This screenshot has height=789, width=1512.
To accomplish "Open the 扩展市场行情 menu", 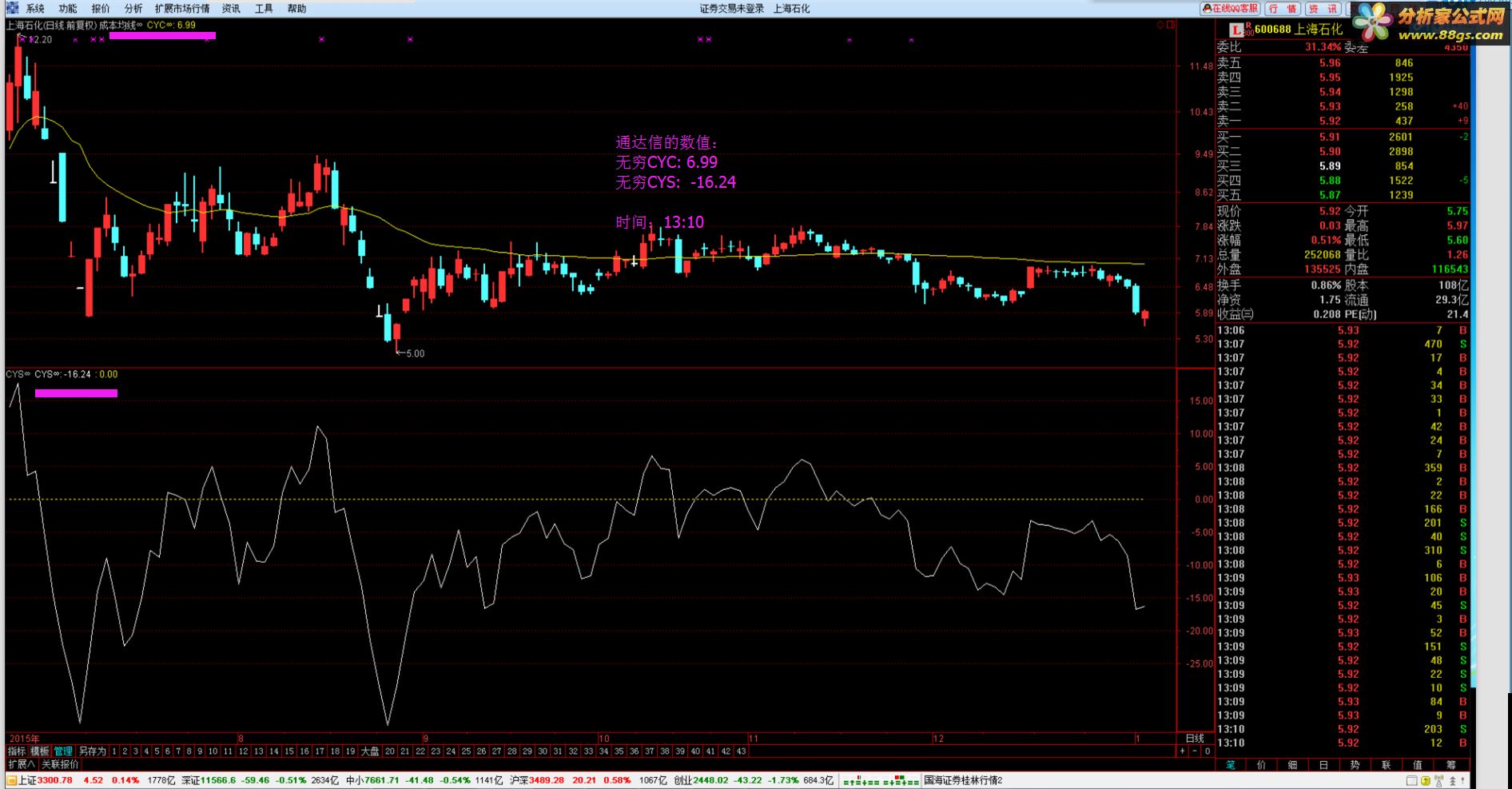I will coord(182,9).
